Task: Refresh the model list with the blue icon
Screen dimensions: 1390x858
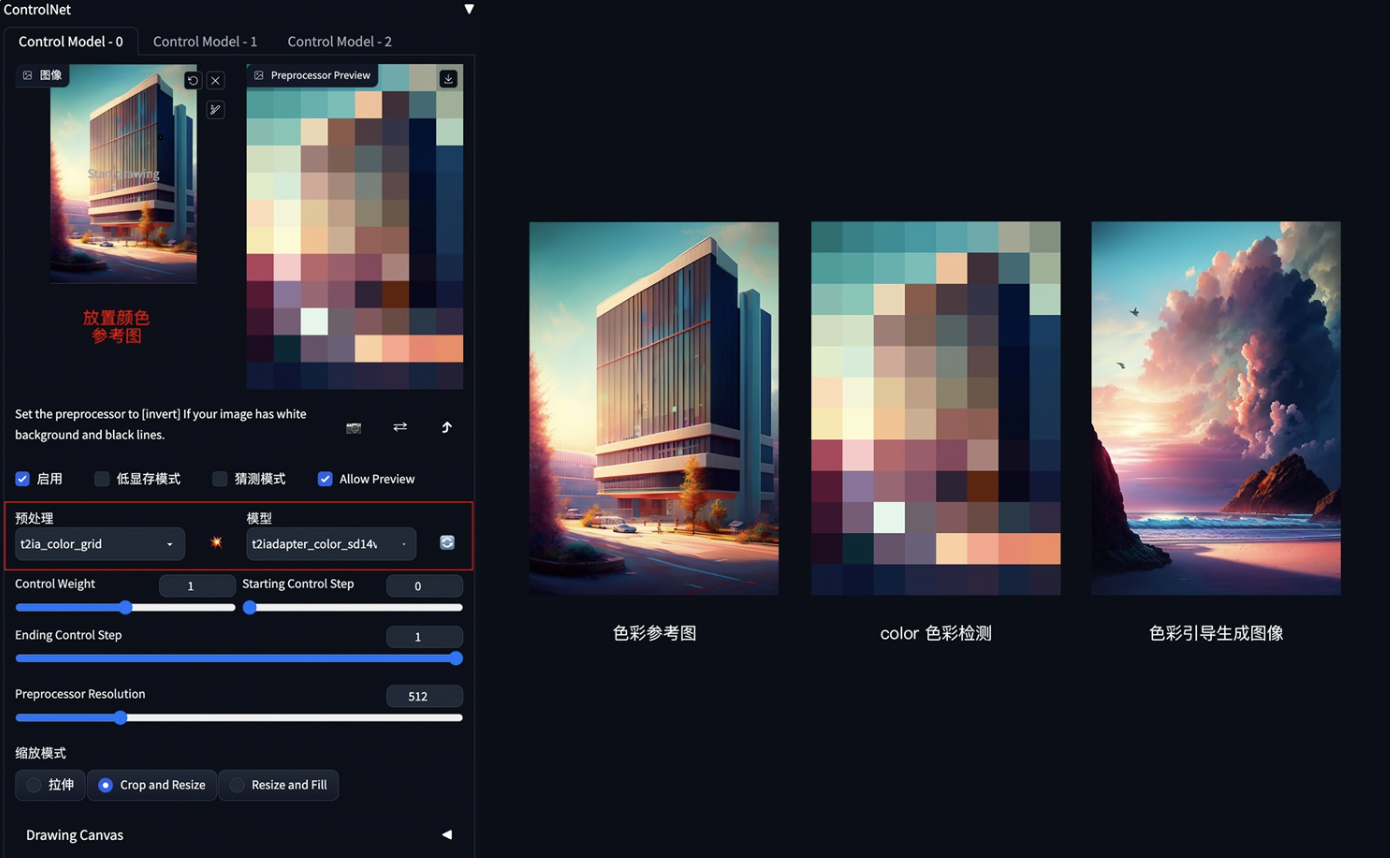Action: pos(447,542)
